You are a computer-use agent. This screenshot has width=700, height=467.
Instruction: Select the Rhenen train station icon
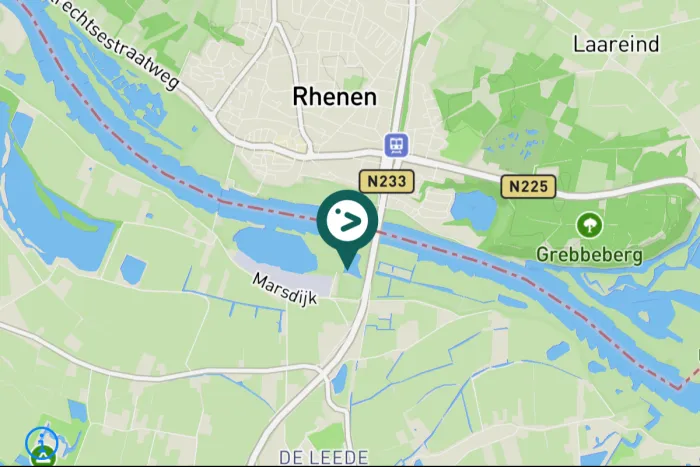pyautogui.click(x=396, y=145)
